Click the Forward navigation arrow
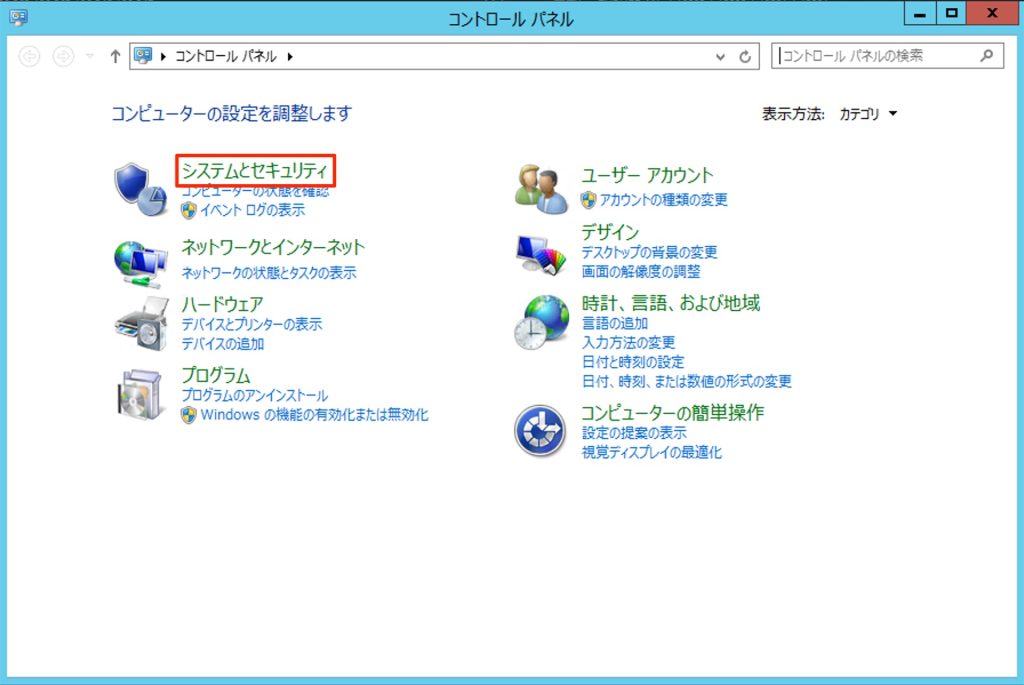The image size is (1024, 685). (x=63, y=56)
